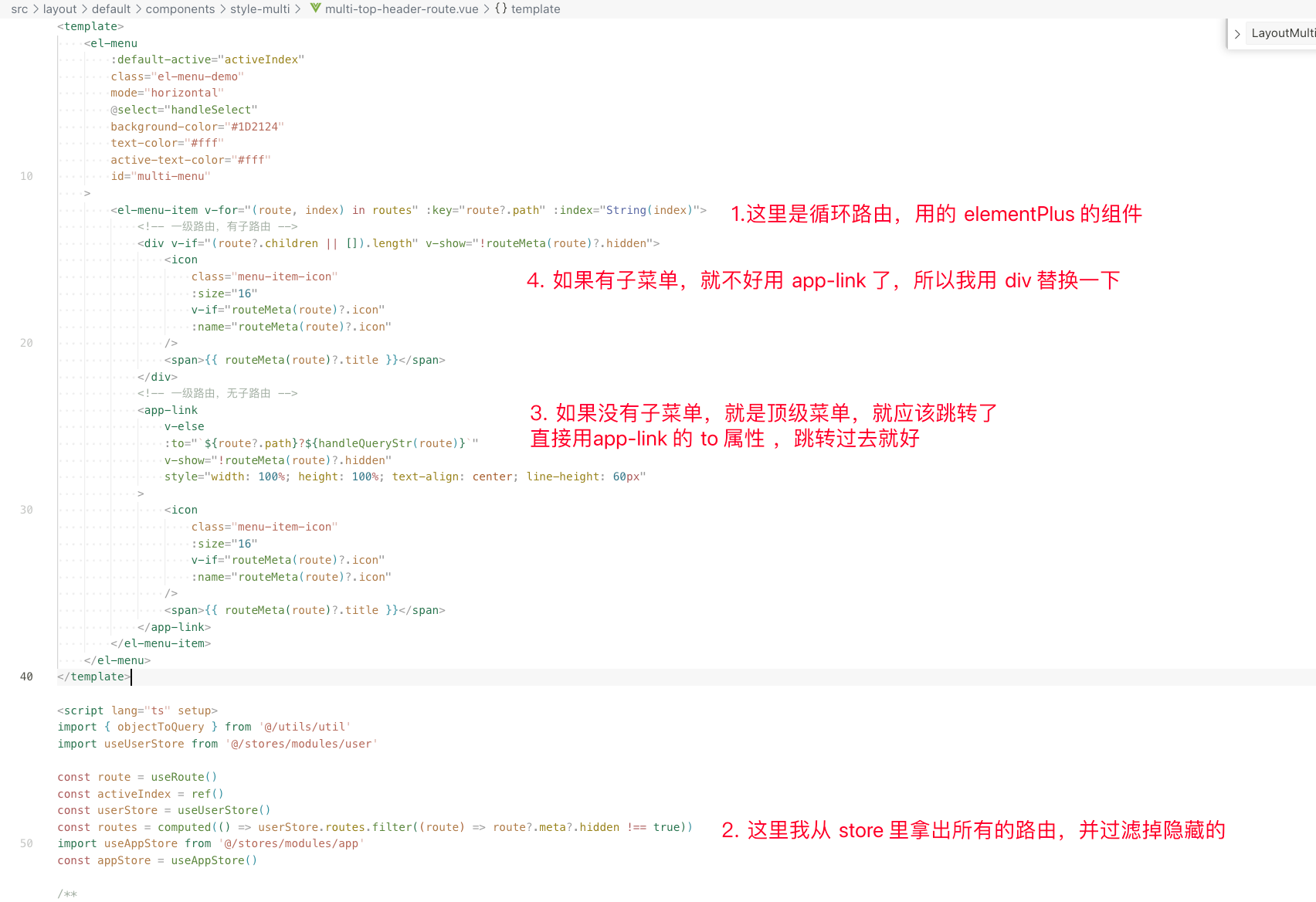The width and height of the screenshot is (1316, 902).
Task: Click text-color="#fff" attribute line
Action: coord(167,143)
